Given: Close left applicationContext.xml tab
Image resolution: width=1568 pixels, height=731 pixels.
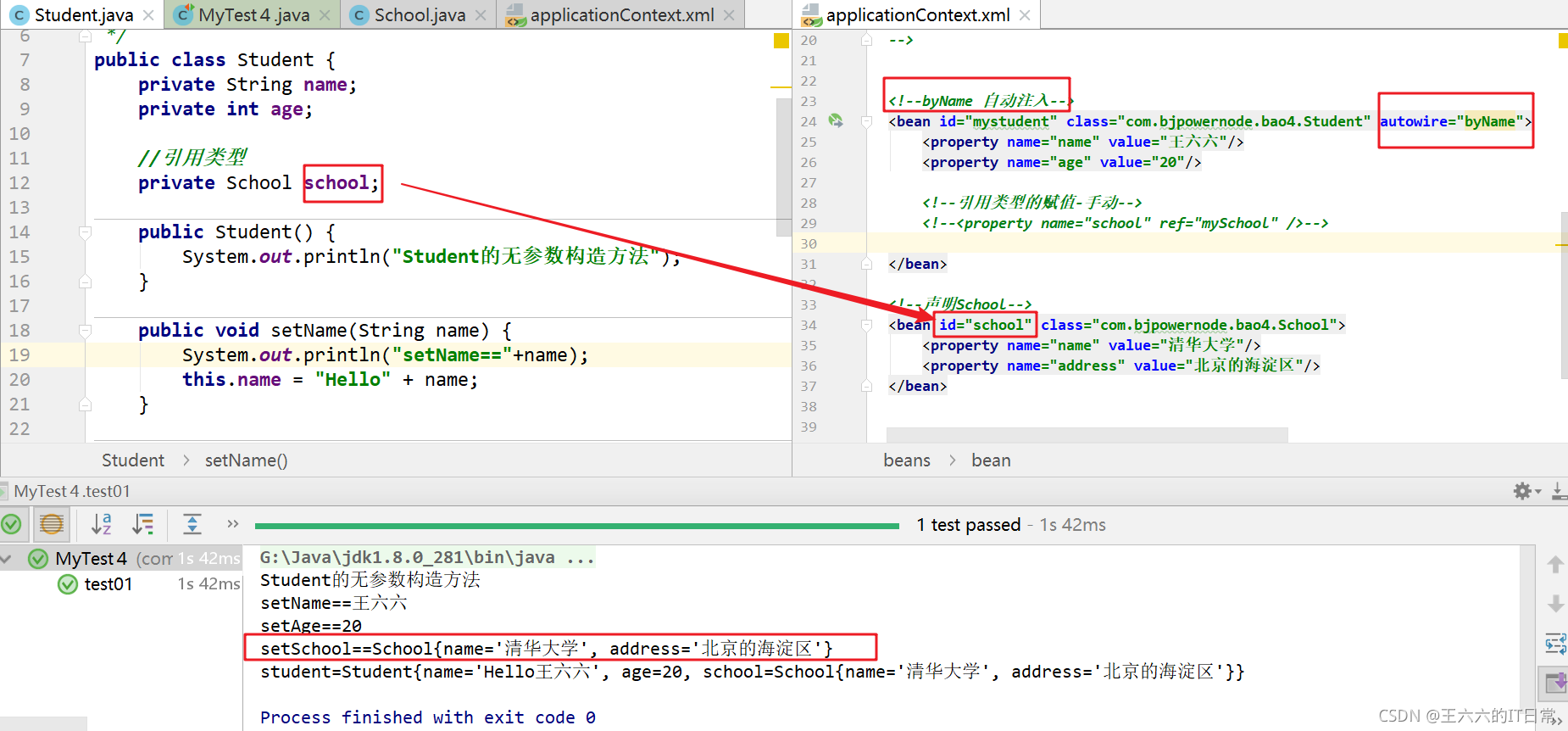Looking at the screenshot, I should [x=729, y=15].
